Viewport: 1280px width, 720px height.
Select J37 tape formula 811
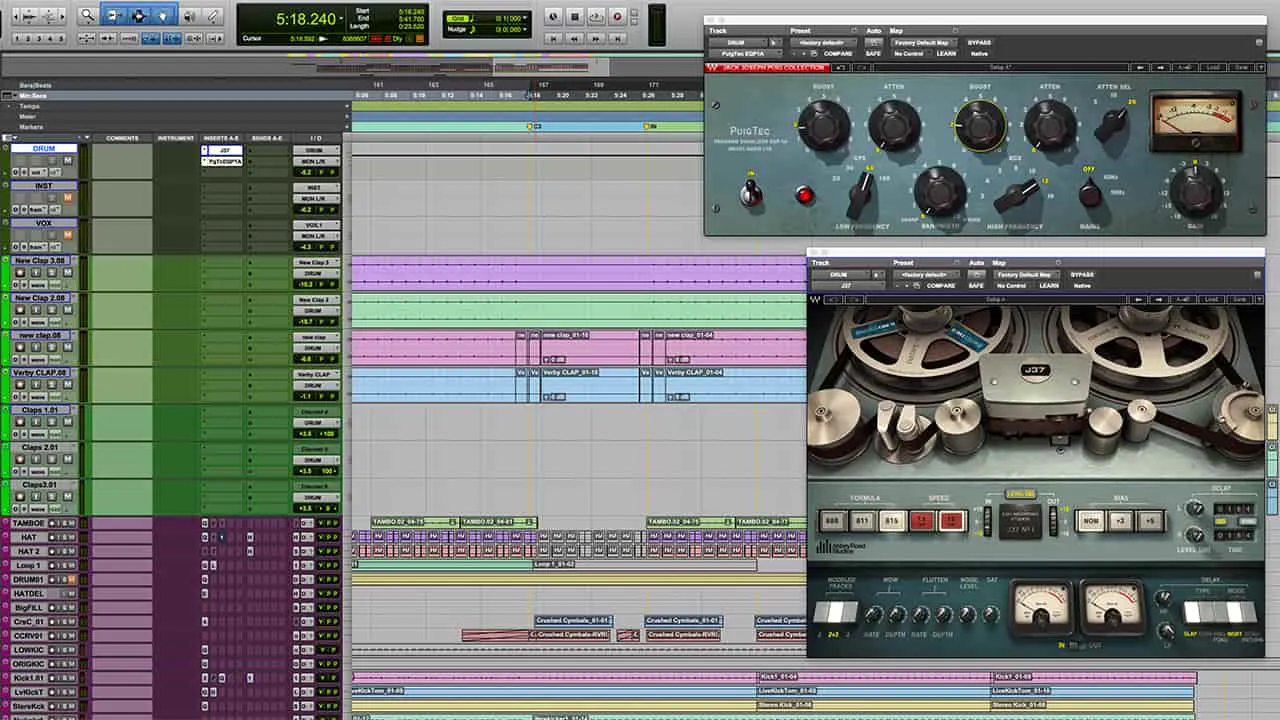[x=862, y=520]
